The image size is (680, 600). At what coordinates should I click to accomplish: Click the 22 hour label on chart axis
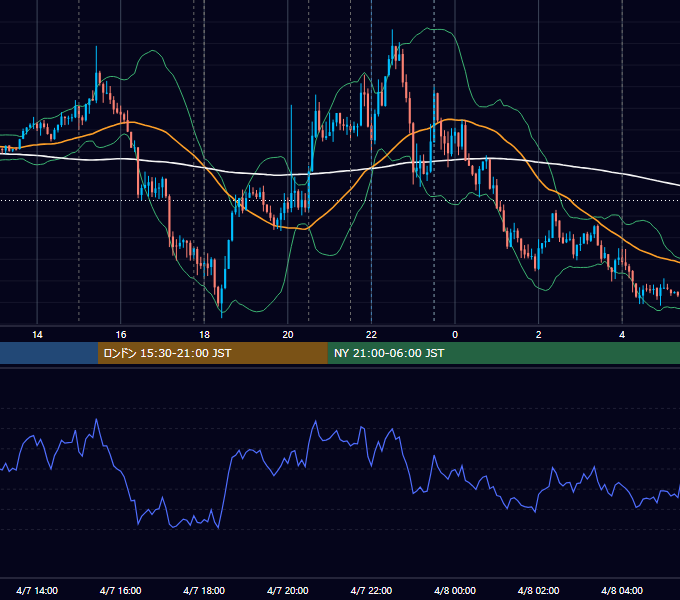coord(371,335)
